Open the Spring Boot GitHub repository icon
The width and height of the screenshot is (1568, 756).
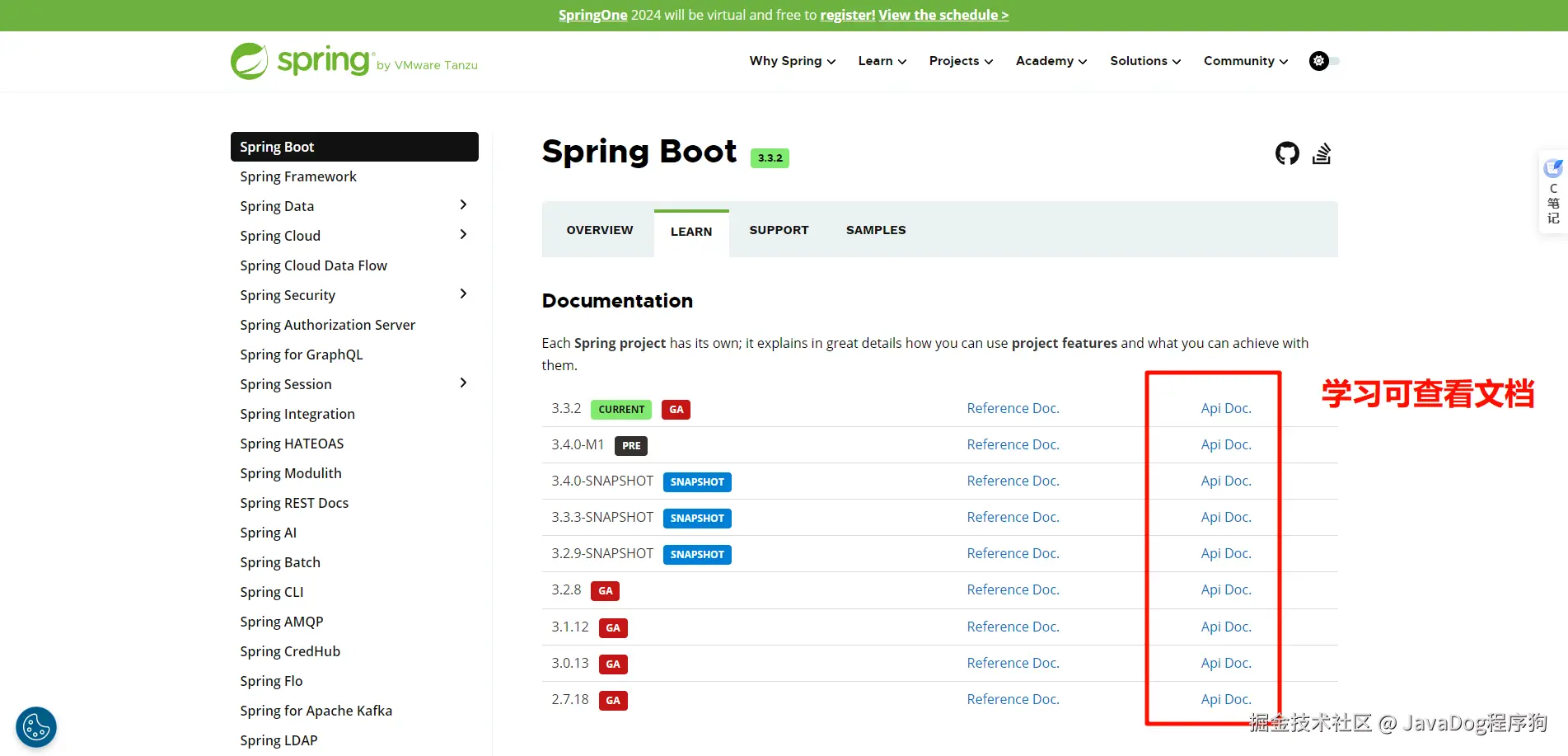coord(1287,153)
